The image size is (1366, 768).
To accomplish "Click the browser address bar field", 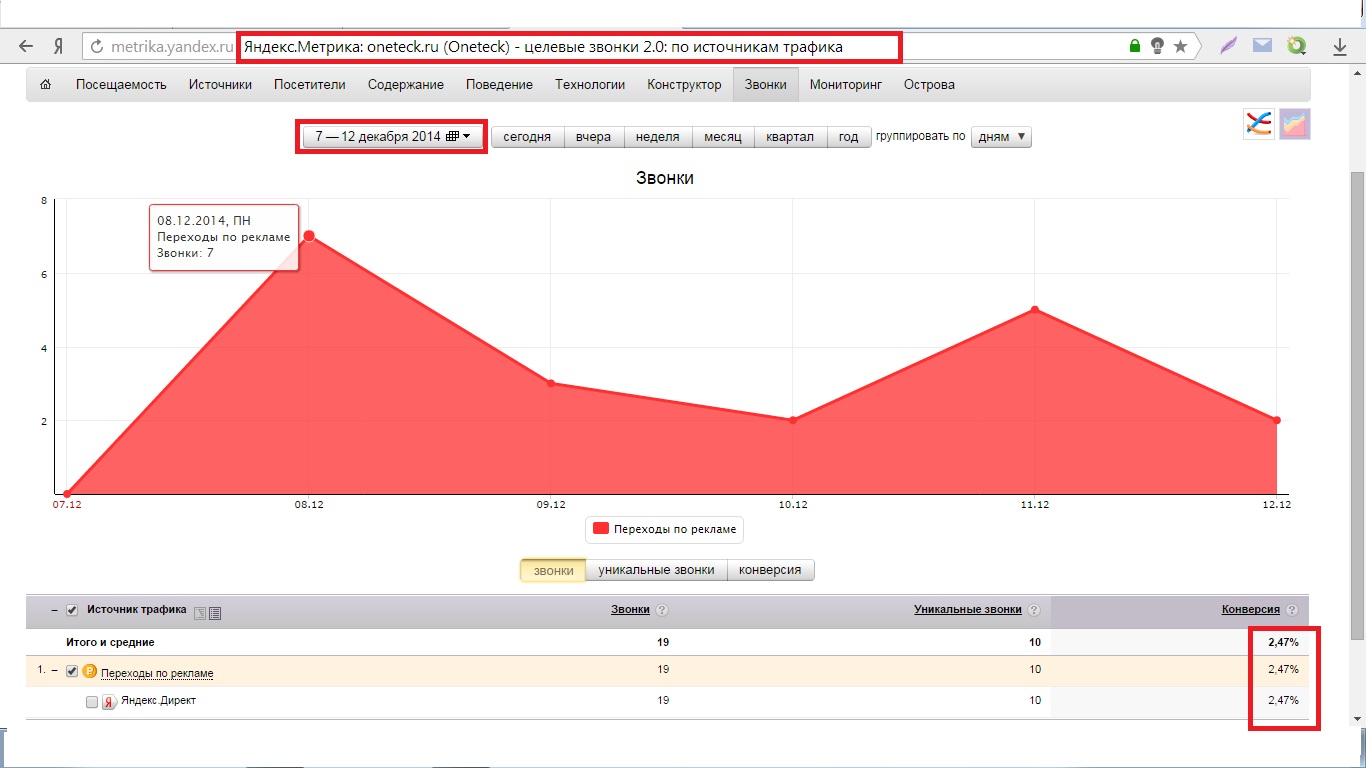I will coord(640,46).
